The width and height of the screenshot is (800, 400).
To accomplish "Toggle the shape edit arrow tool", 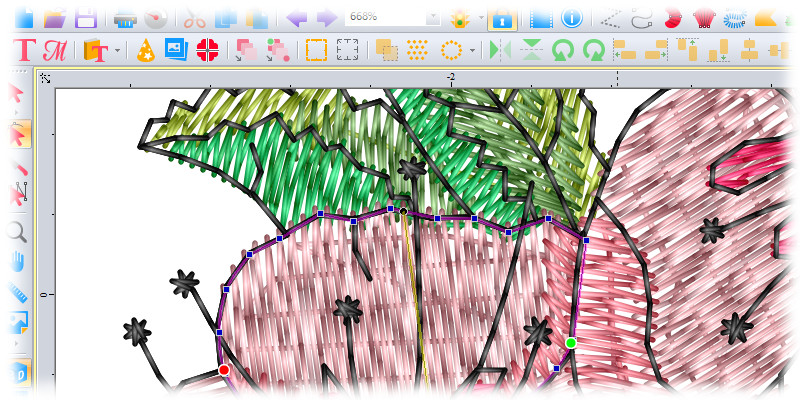I will pyautogui.click(x=17, y=132).
